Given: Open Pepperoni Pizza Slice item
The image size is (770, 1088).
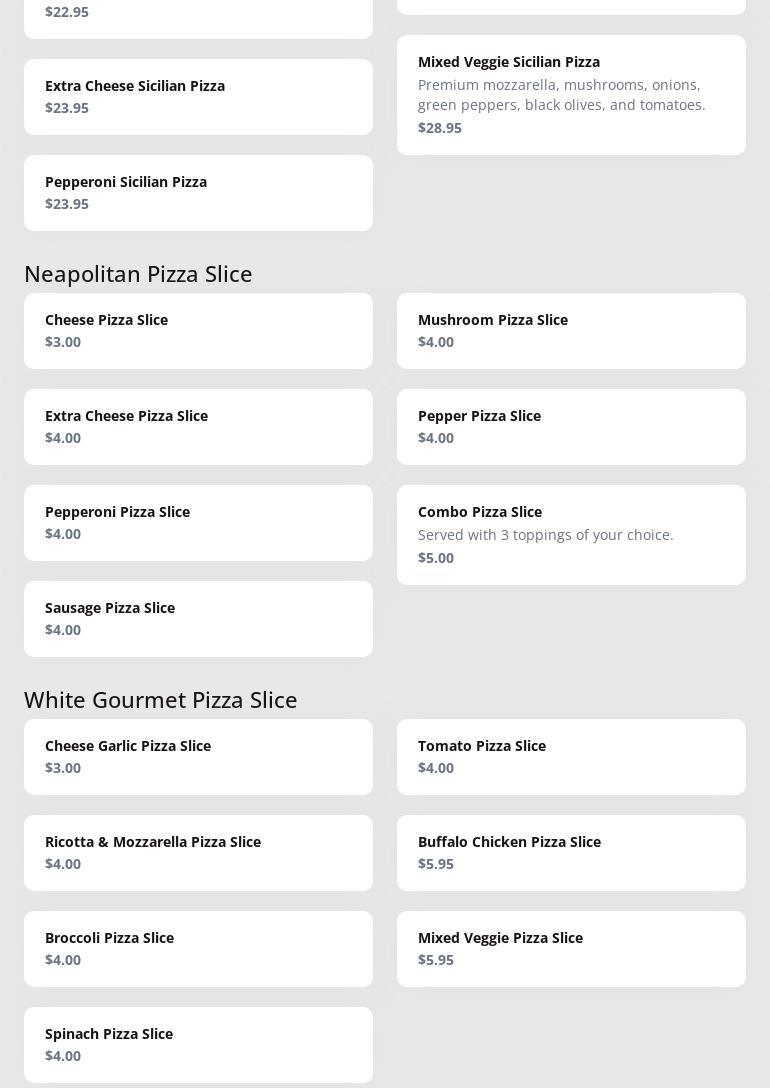Looking at the screenshot, I should point(198,523).
